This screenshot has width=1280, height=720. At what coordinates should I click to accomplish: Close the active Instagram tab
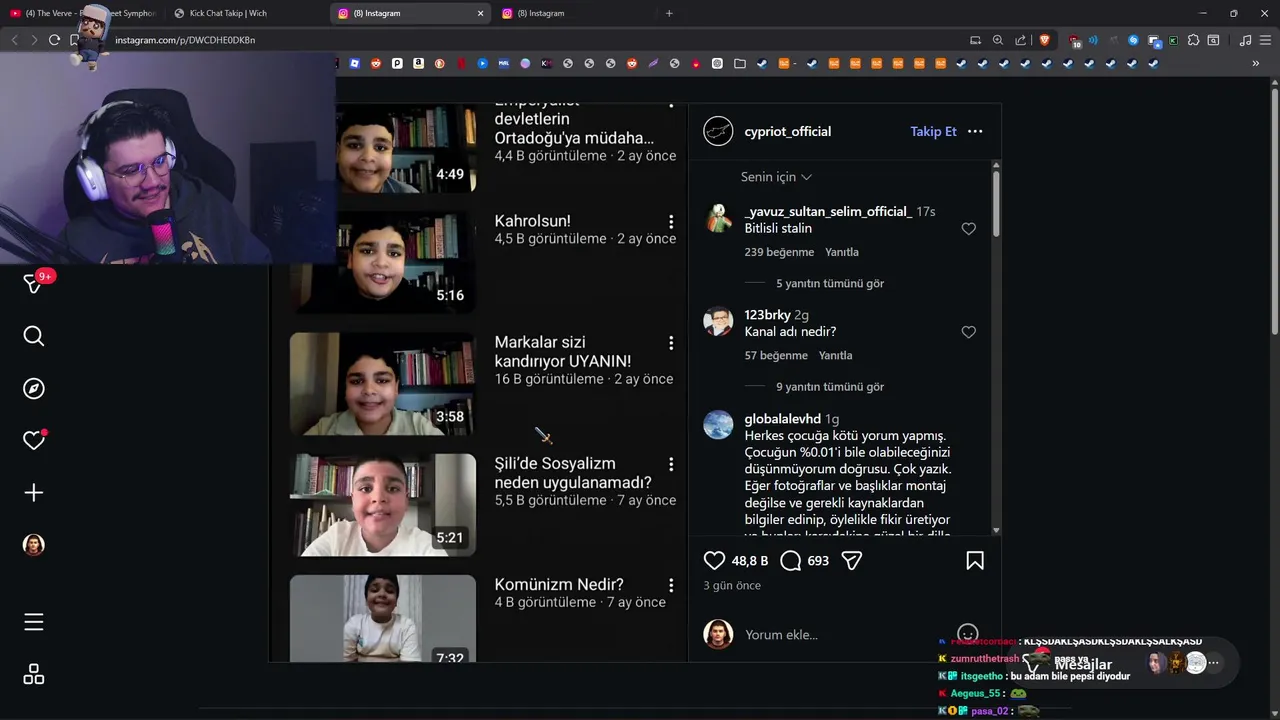point(480,13)
